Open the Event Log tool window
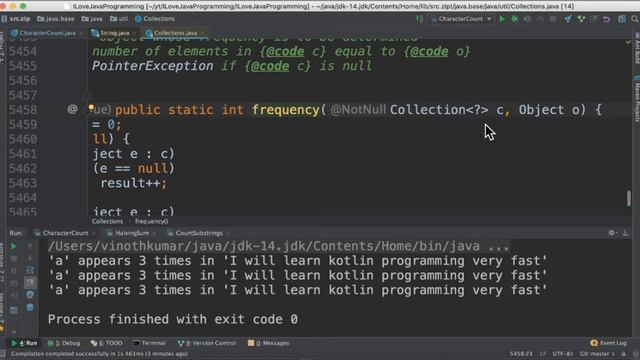Image resolution: width=640 pixels, height=360 pixels. click(609, 343)
